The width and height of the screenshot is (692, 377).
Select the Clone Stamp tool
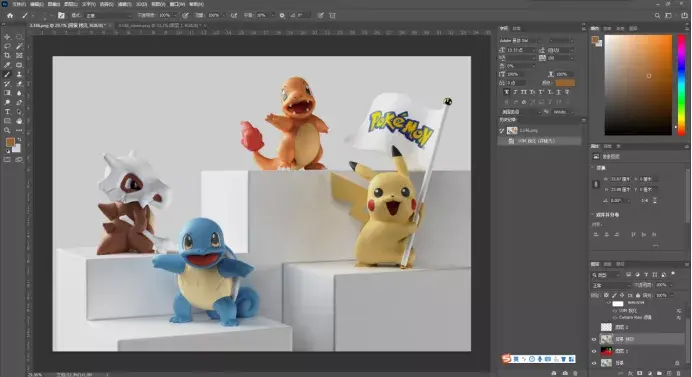pos(19,74)
